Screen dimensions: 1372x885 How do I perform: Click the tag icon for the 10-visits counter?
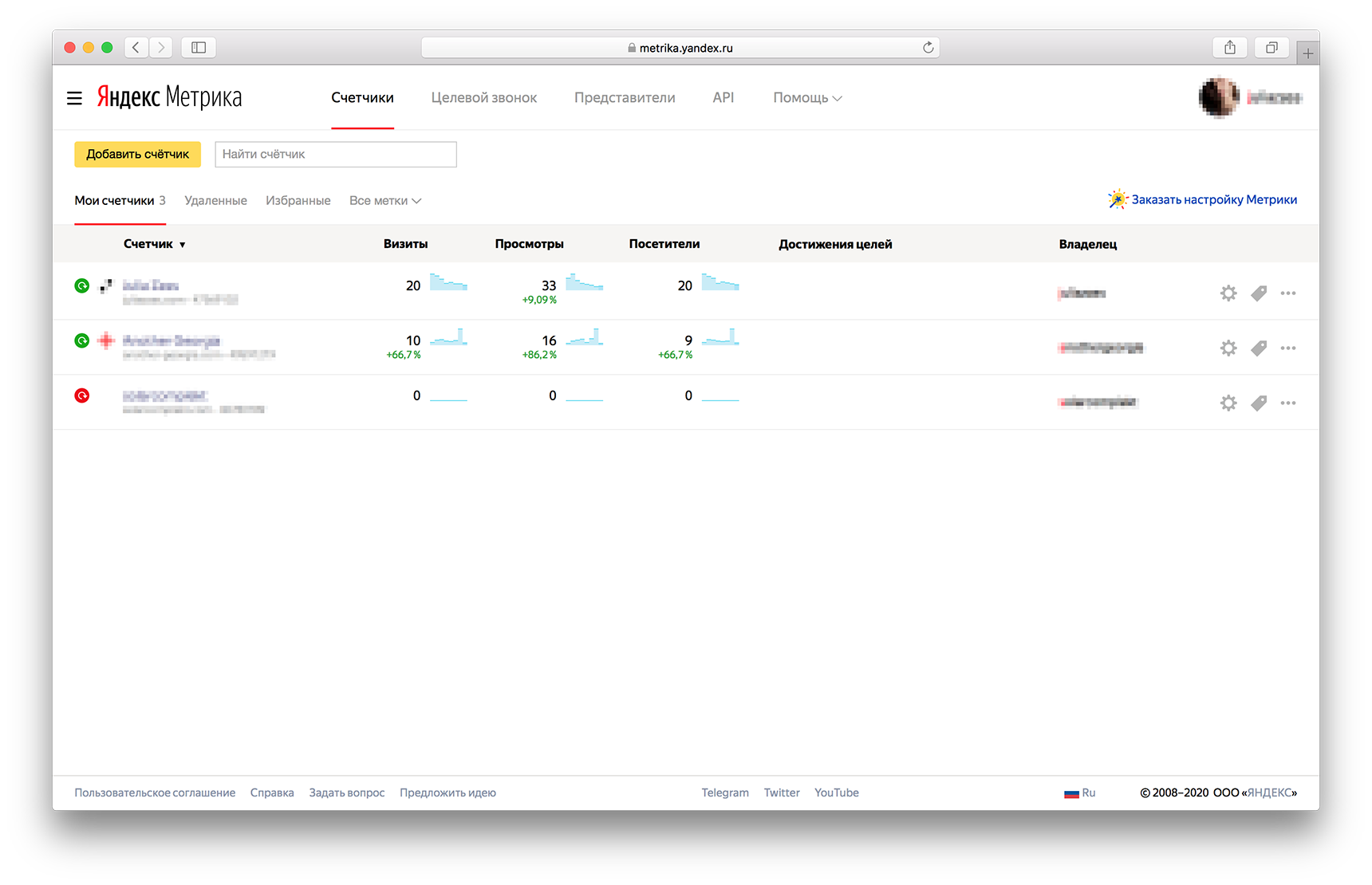[x=1259, y=348]
